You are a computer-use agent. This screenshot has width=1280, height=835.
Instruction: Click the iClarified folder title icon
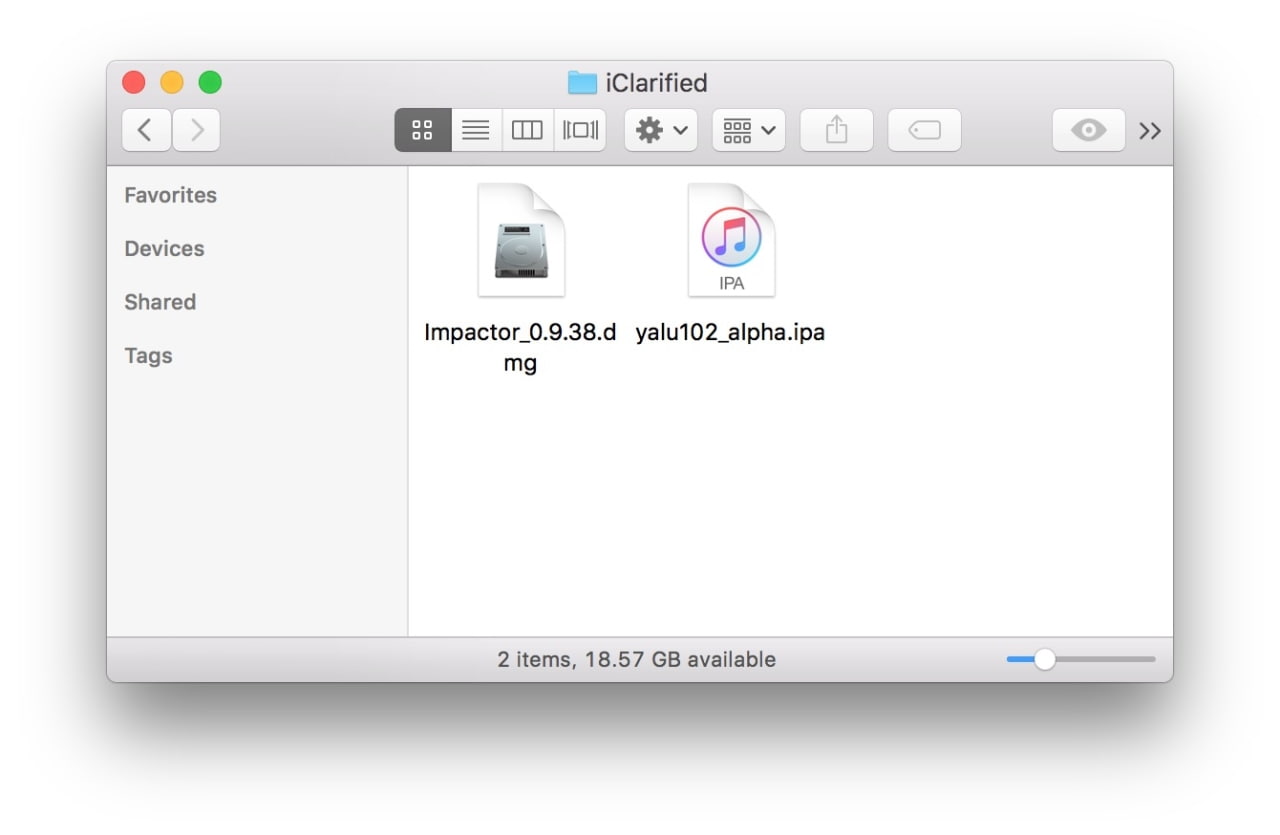pos(582,82)
